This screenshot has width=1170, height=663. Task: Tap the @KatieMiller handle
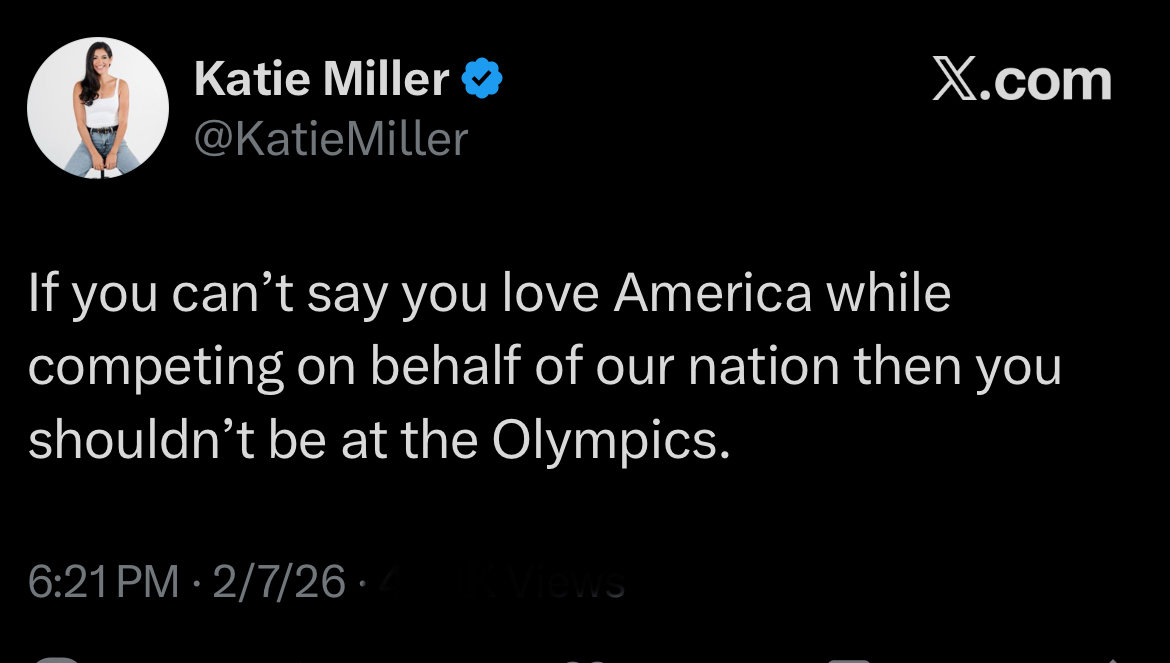click(331, 138)
